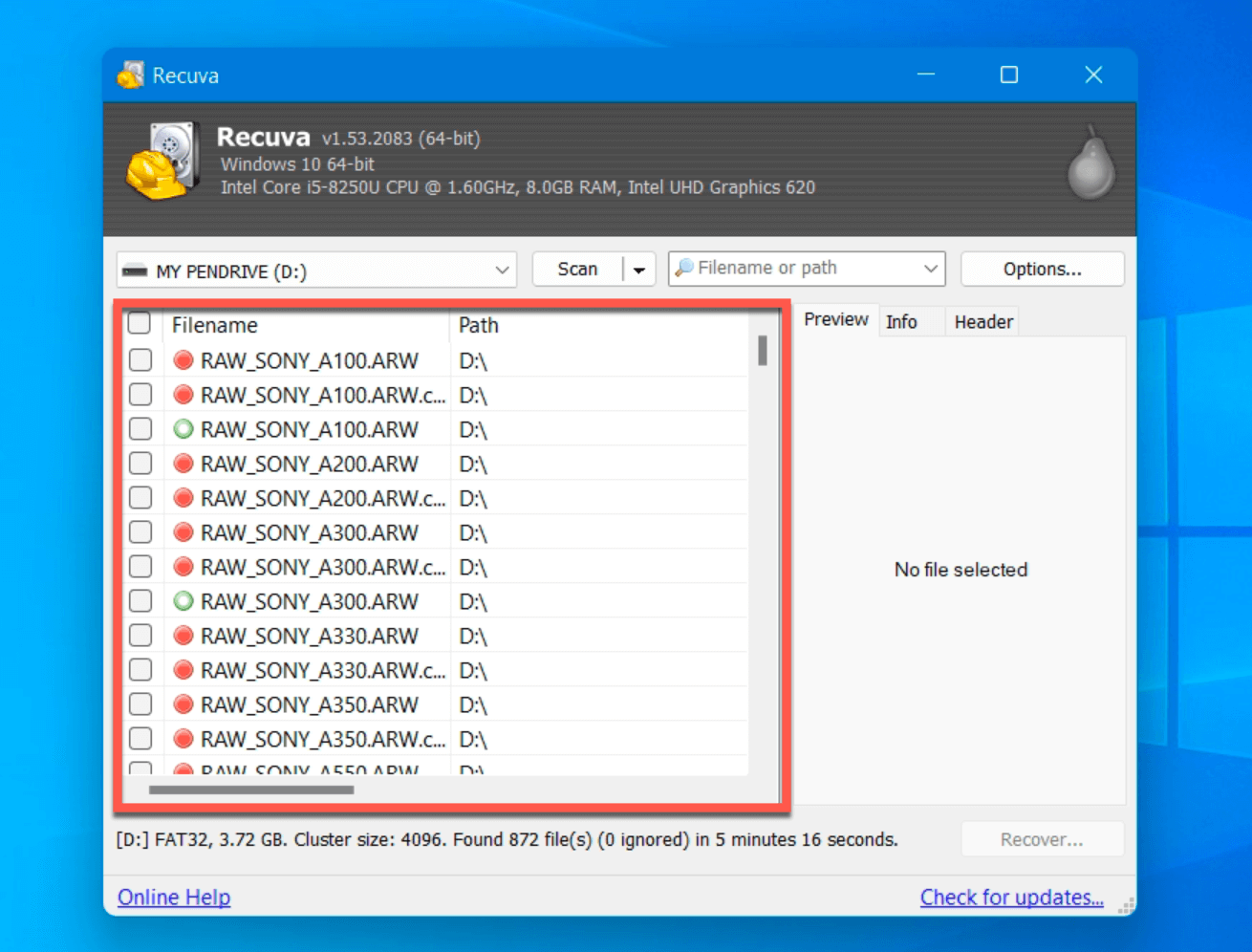Click red status dot of RAW_SONY_A330.ARW.c... row
The image size is (1252, 952).
(183, 670)
